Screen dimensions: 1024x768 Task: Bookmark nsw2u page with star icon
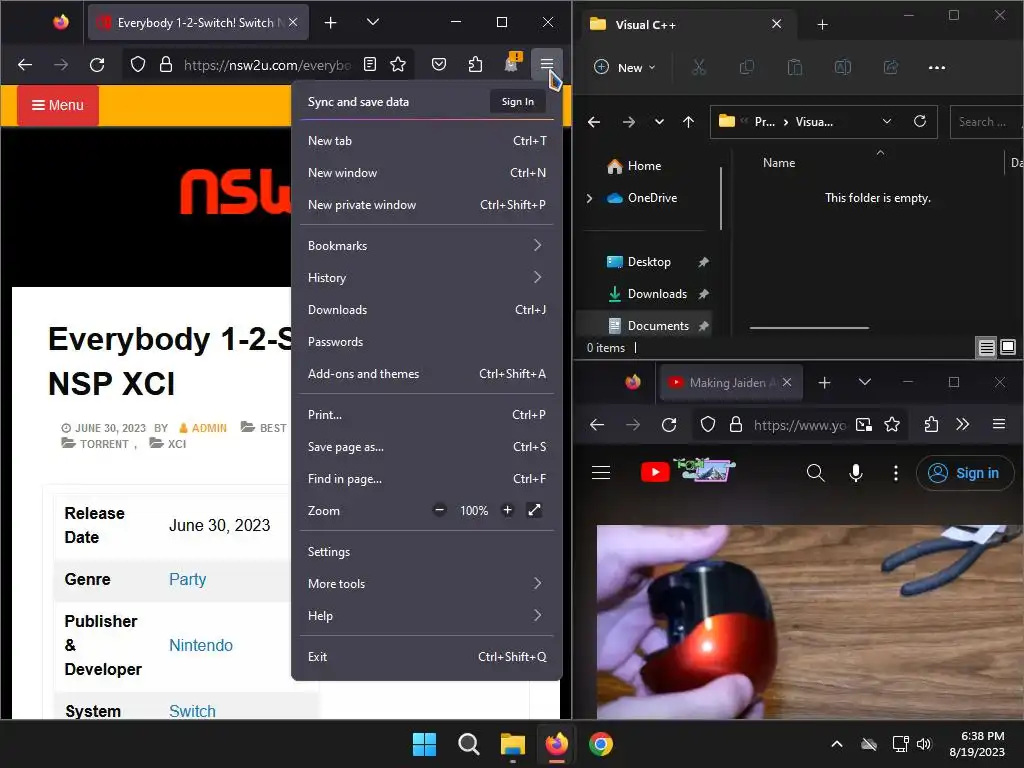[x=398, y=64]
